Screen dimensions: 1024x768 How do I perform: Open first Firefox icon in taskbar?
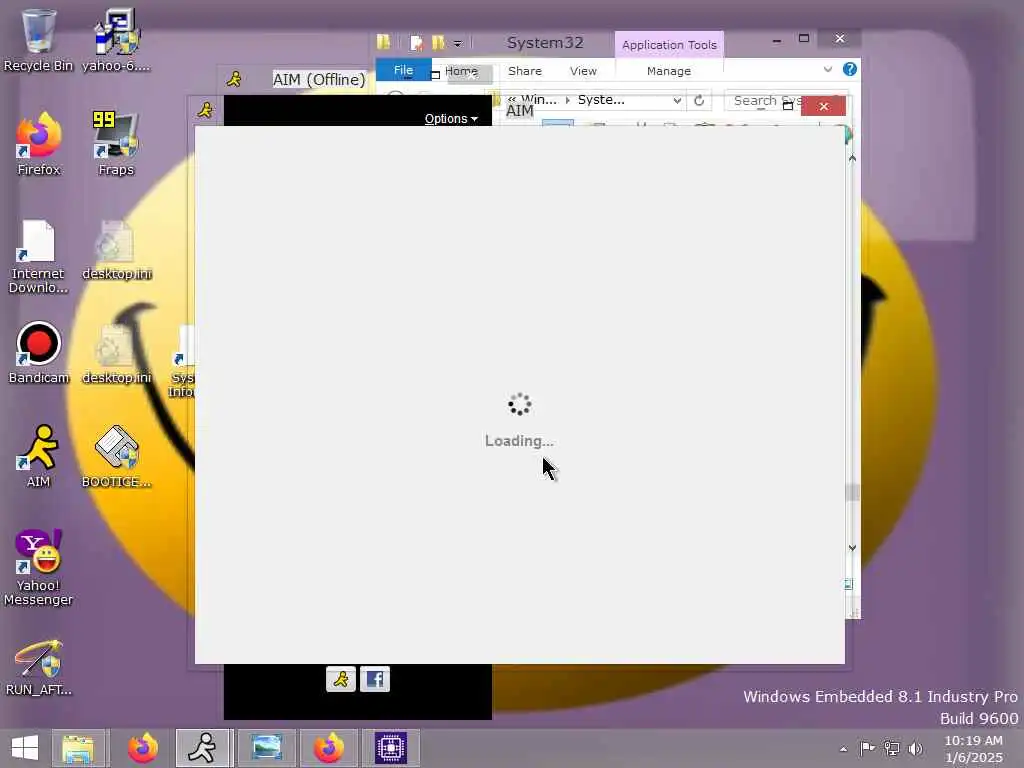point(142,748)
